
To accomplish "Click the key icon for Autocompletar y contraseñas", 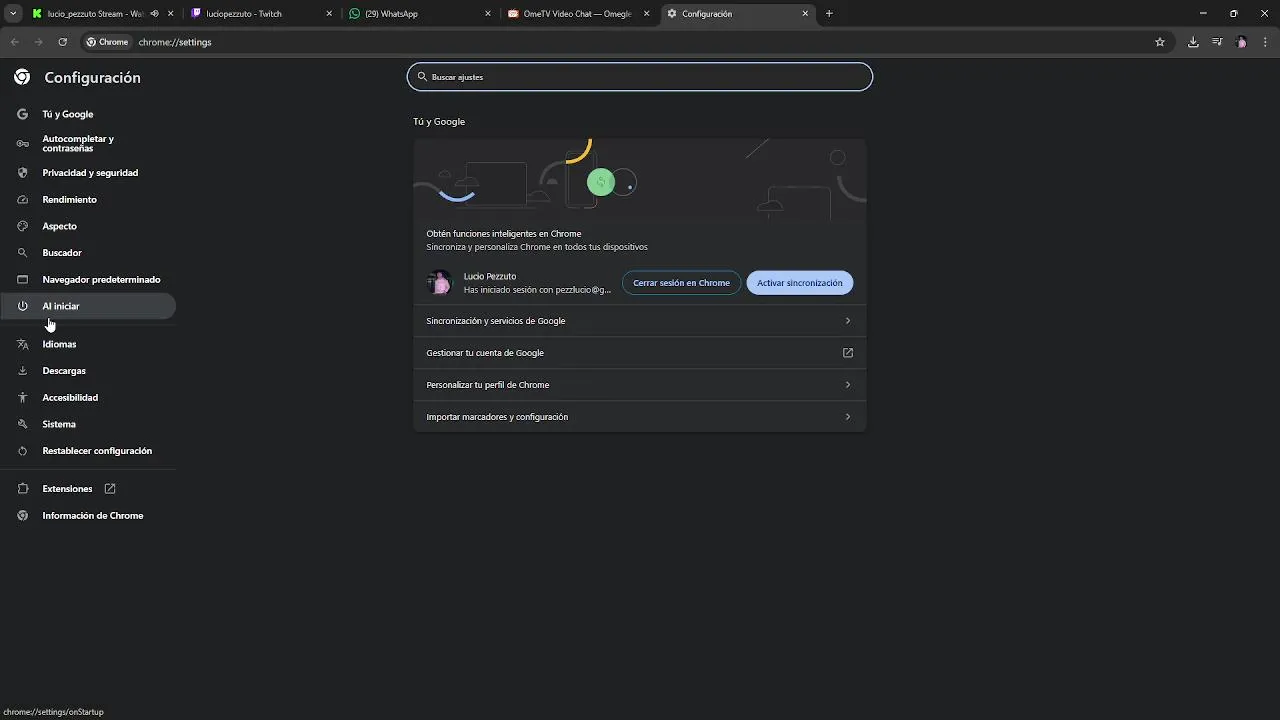I will pos(22,144).
